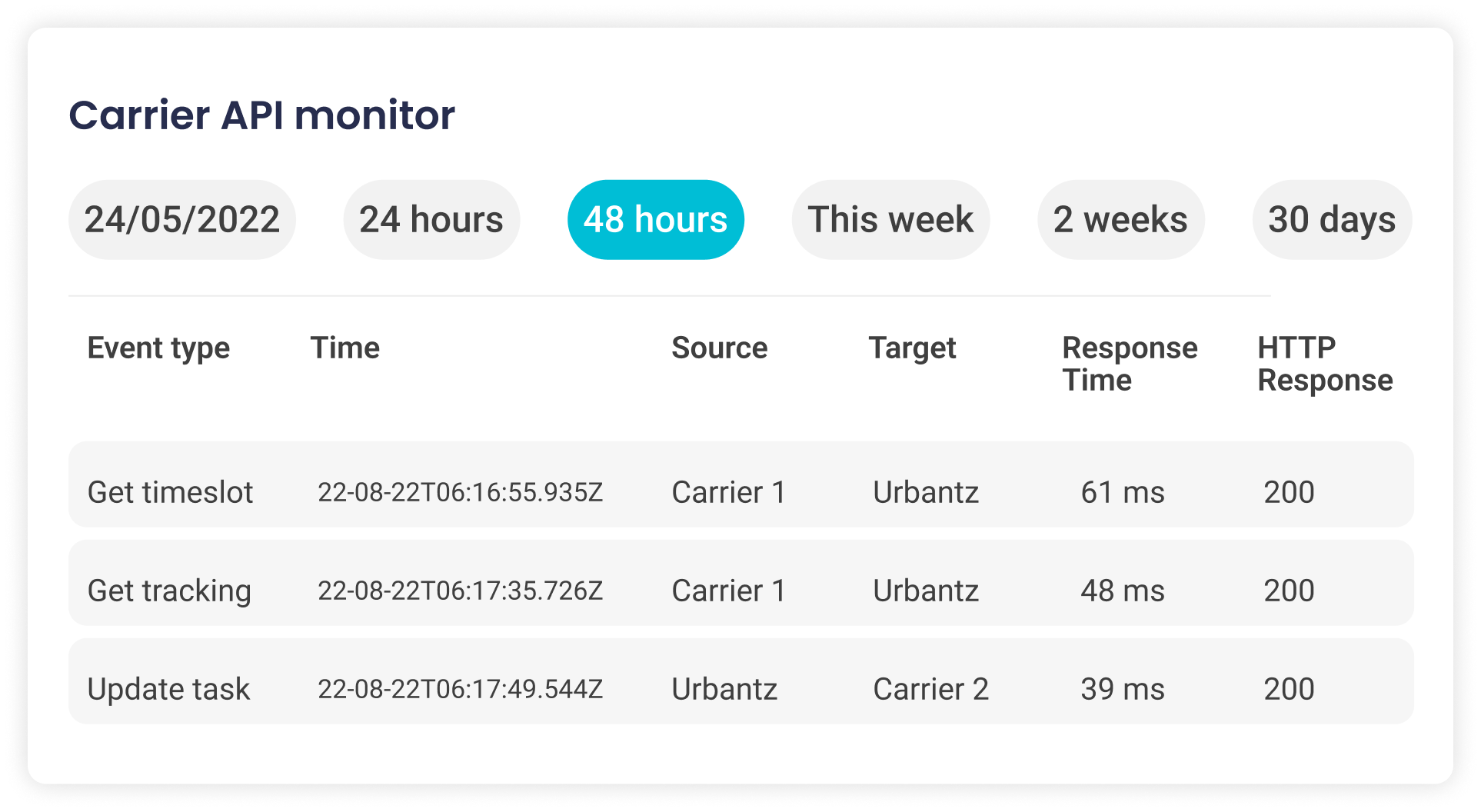Select the 2 weeks time range

click(x=1120, y=219)
